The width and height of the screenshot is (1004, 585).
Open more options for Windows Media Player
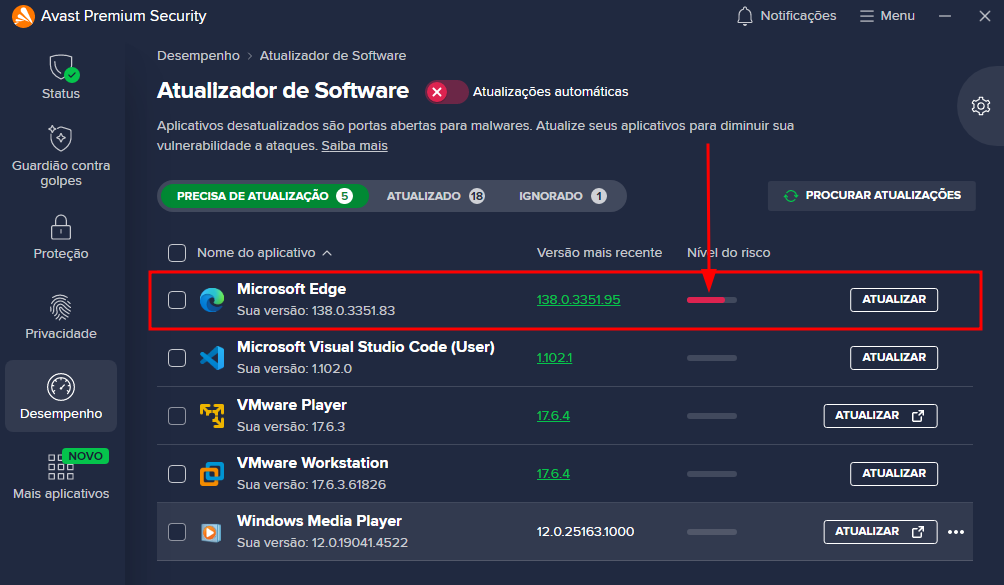956,532
